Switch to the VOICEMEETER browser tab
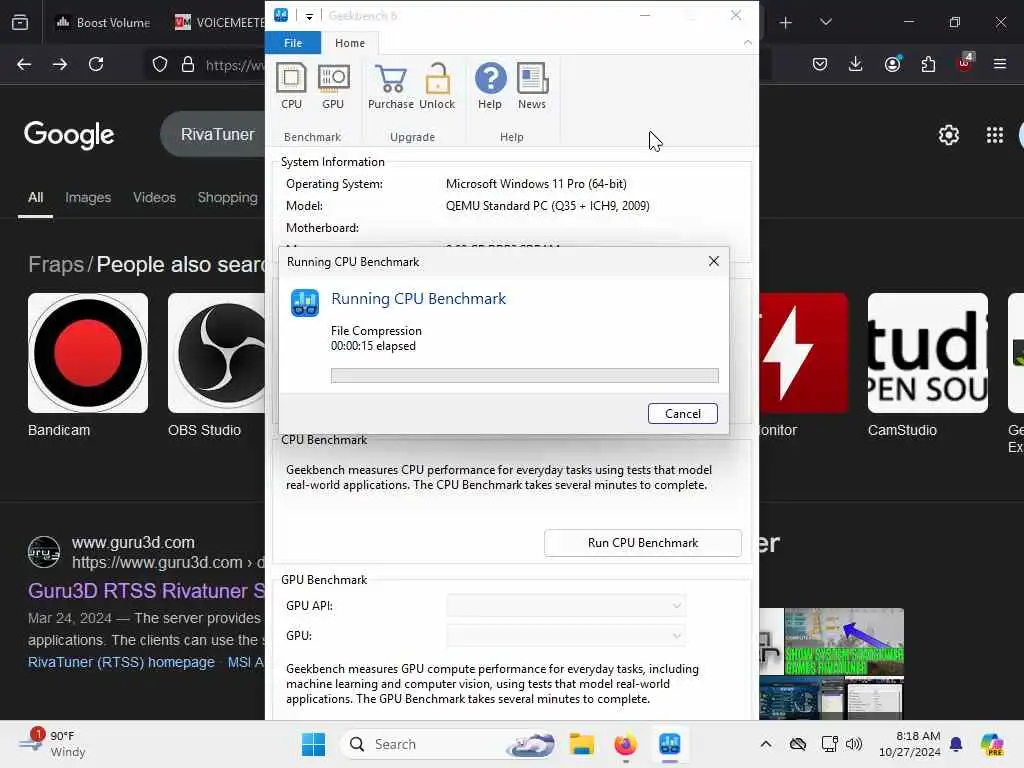The width and height of the screenshot is (1024, 768). 219,22
